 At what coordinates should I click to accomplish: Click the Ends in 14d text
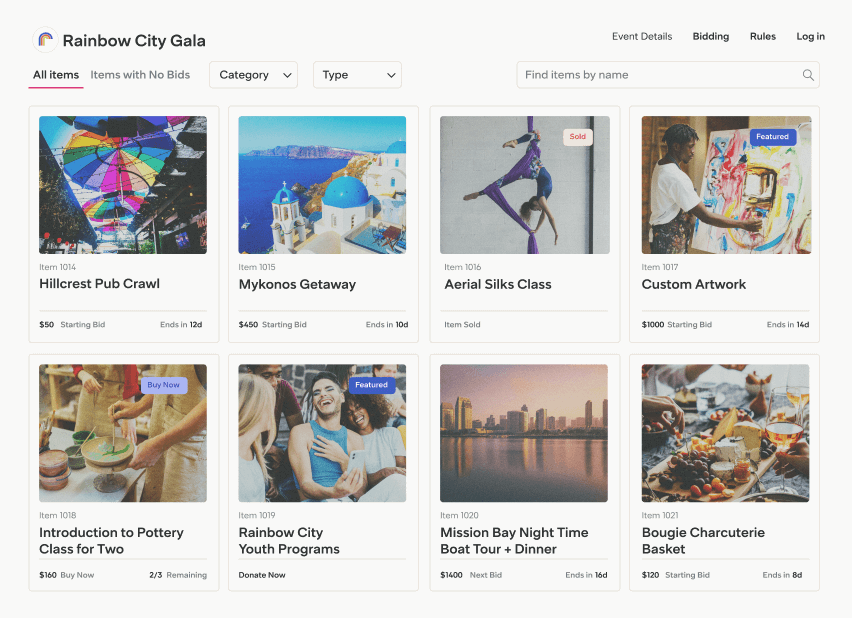(x=788, y=324)
